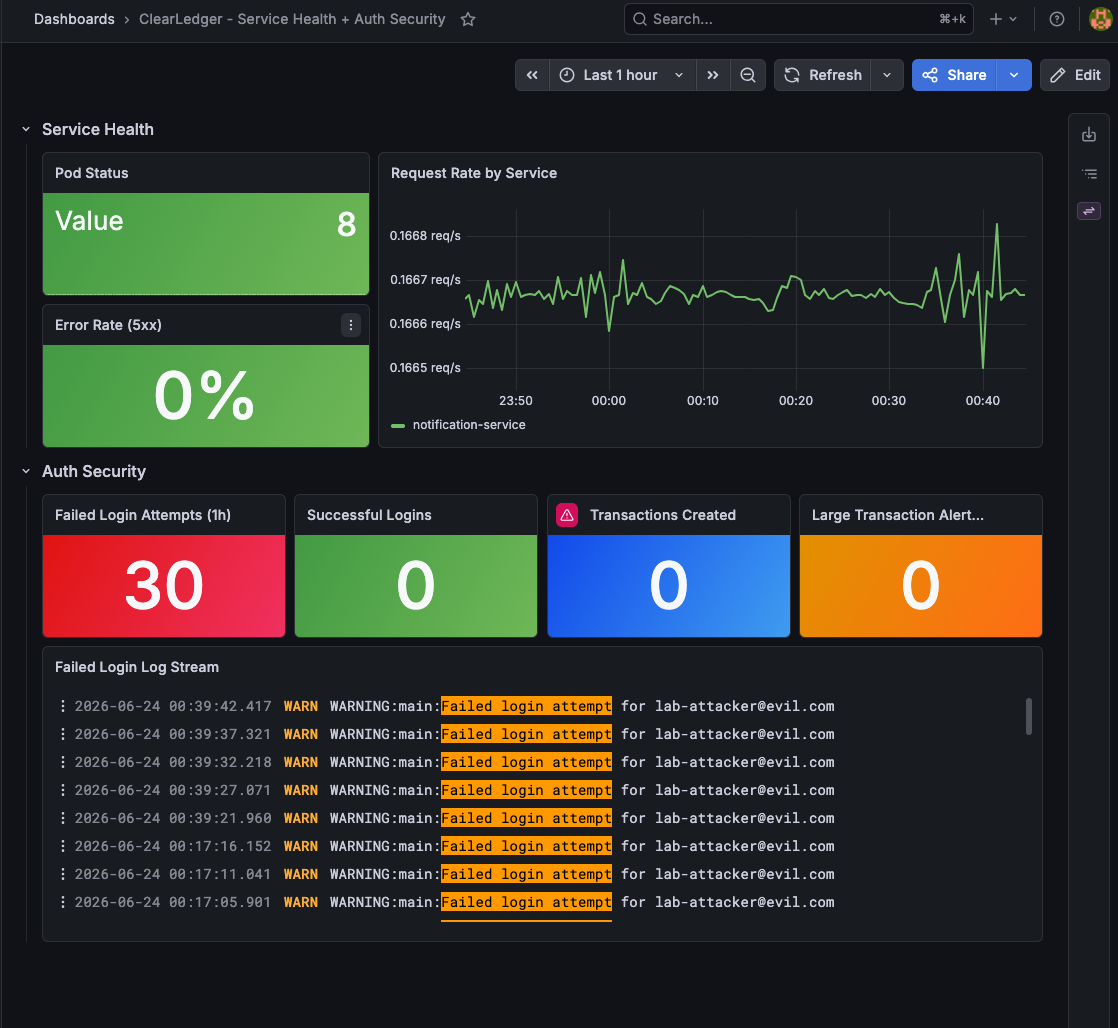Collapse the Service Health row
The height and width of the screenshot is (1028, 1118).
click(26, 129)
